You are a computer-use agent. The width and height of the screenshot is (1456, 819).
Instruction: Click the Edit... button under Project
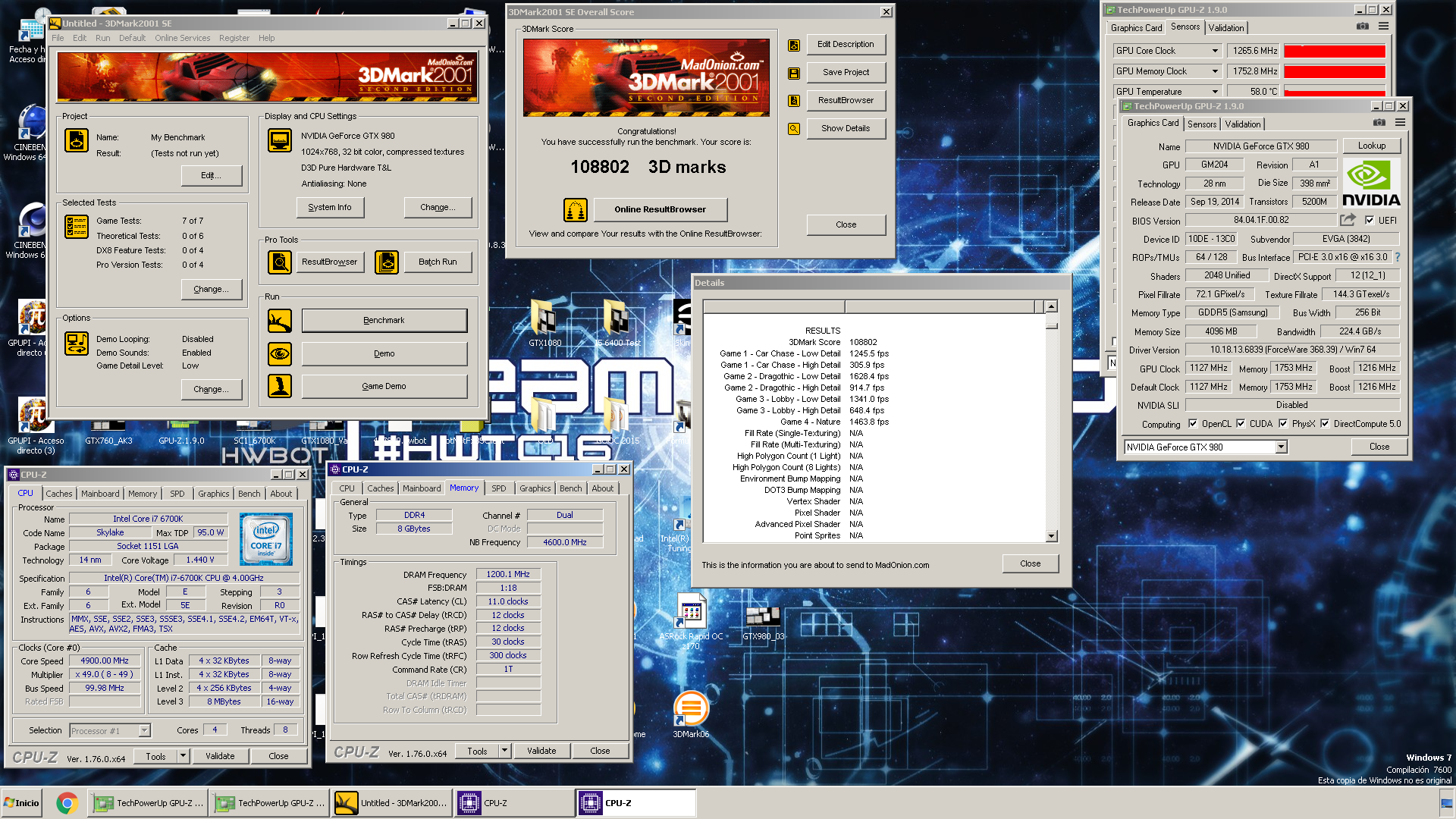(211, 176)
